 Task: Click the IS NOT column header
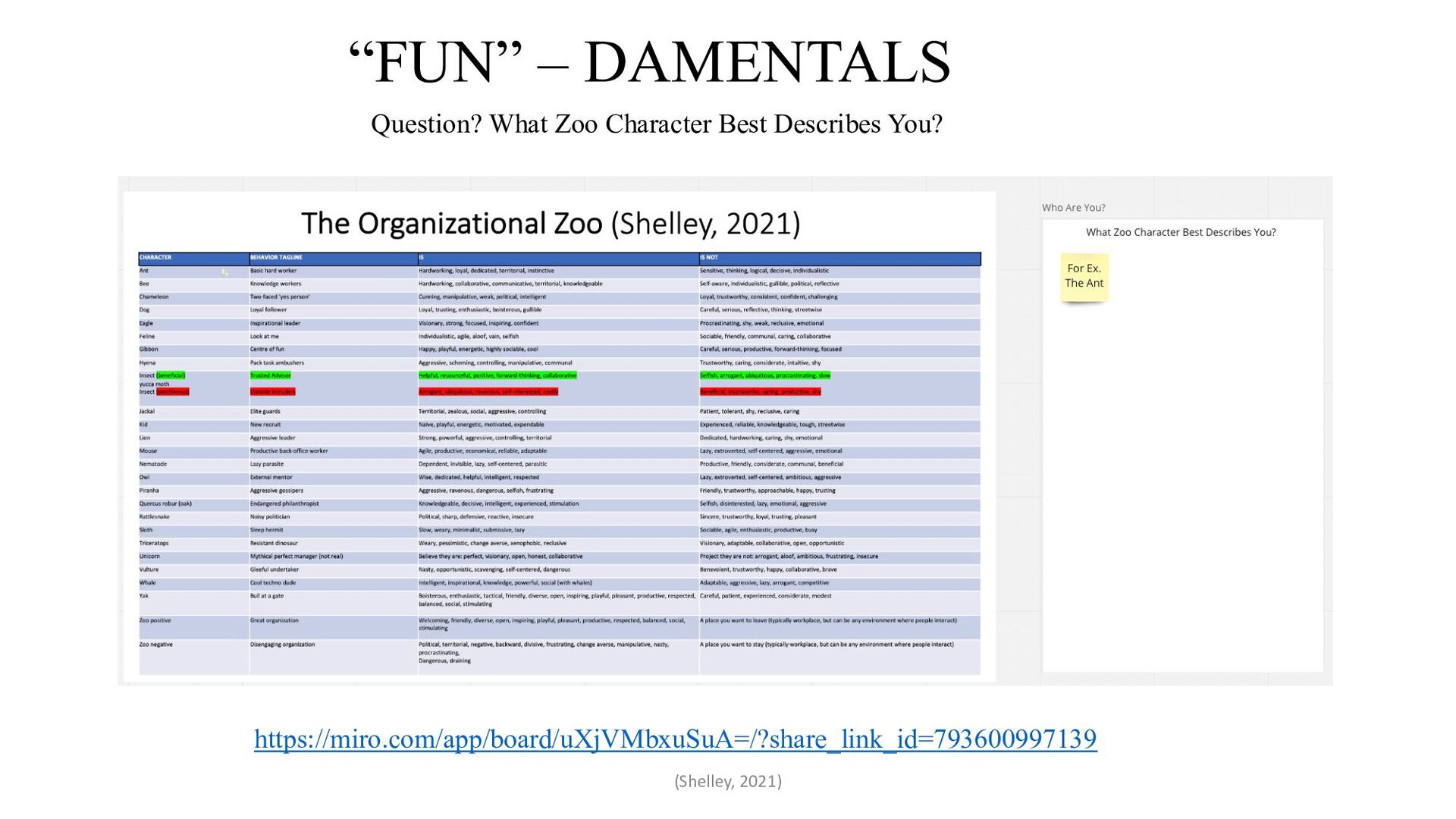tap(708, 258)
